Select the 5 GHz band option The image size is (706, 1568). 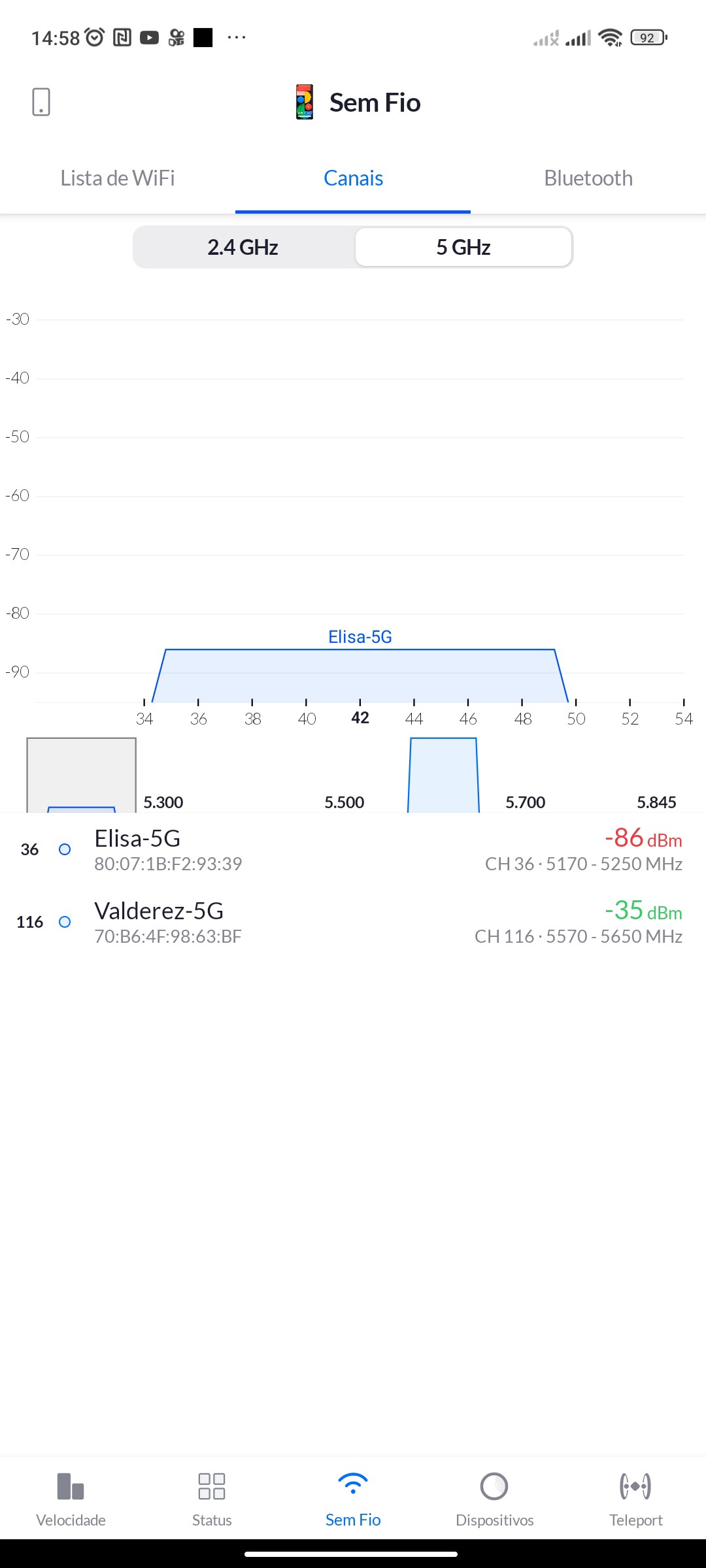pos(463,248)
